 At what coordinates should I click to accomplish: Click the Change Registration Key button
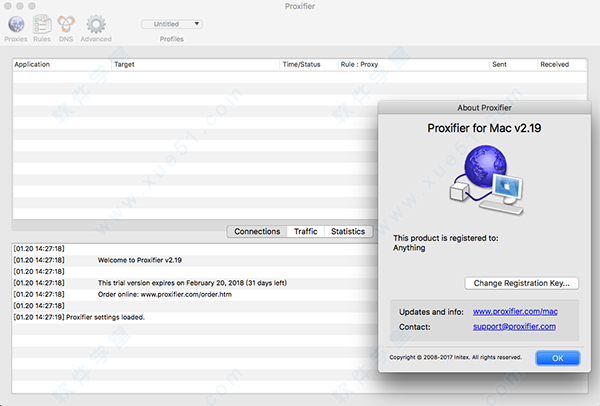point(522,283)
